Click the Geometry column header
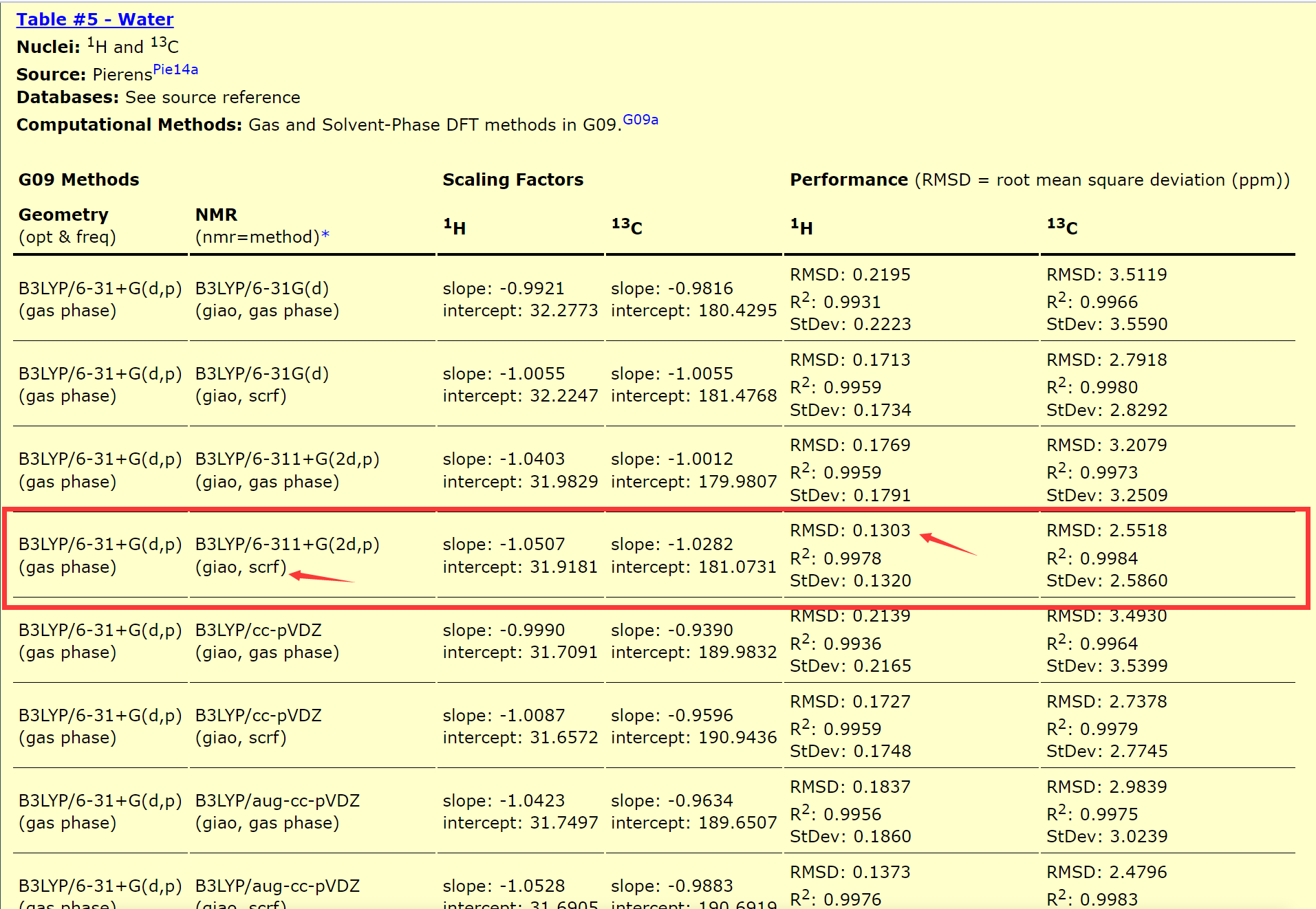Screen dimensions: 1316x909 coord(63,215)
